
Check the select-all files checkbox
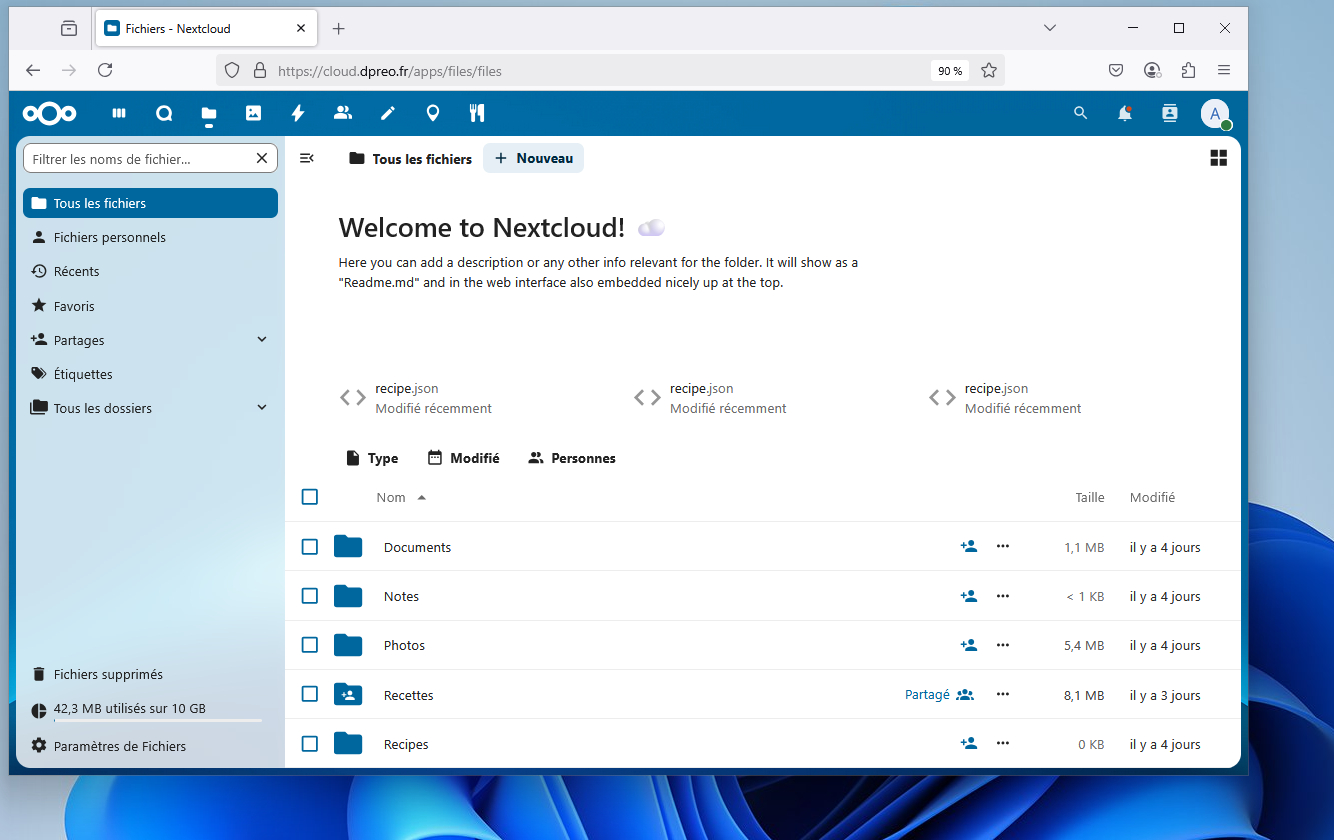point(310,497)
